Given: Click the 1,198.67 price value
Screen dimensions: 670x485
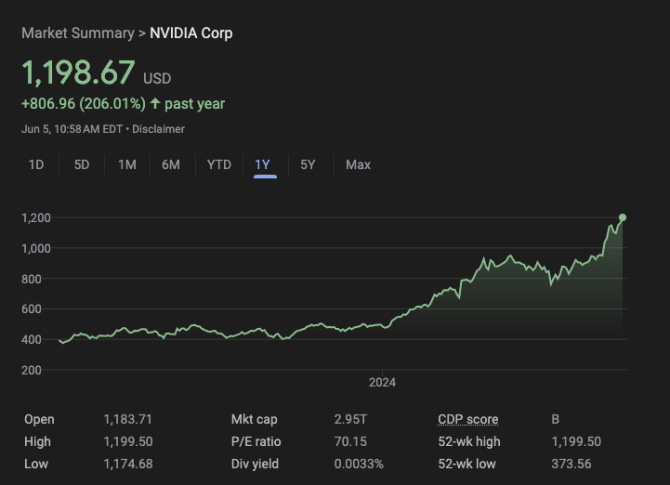Looking at the screenshot, I should click(78, 72).
